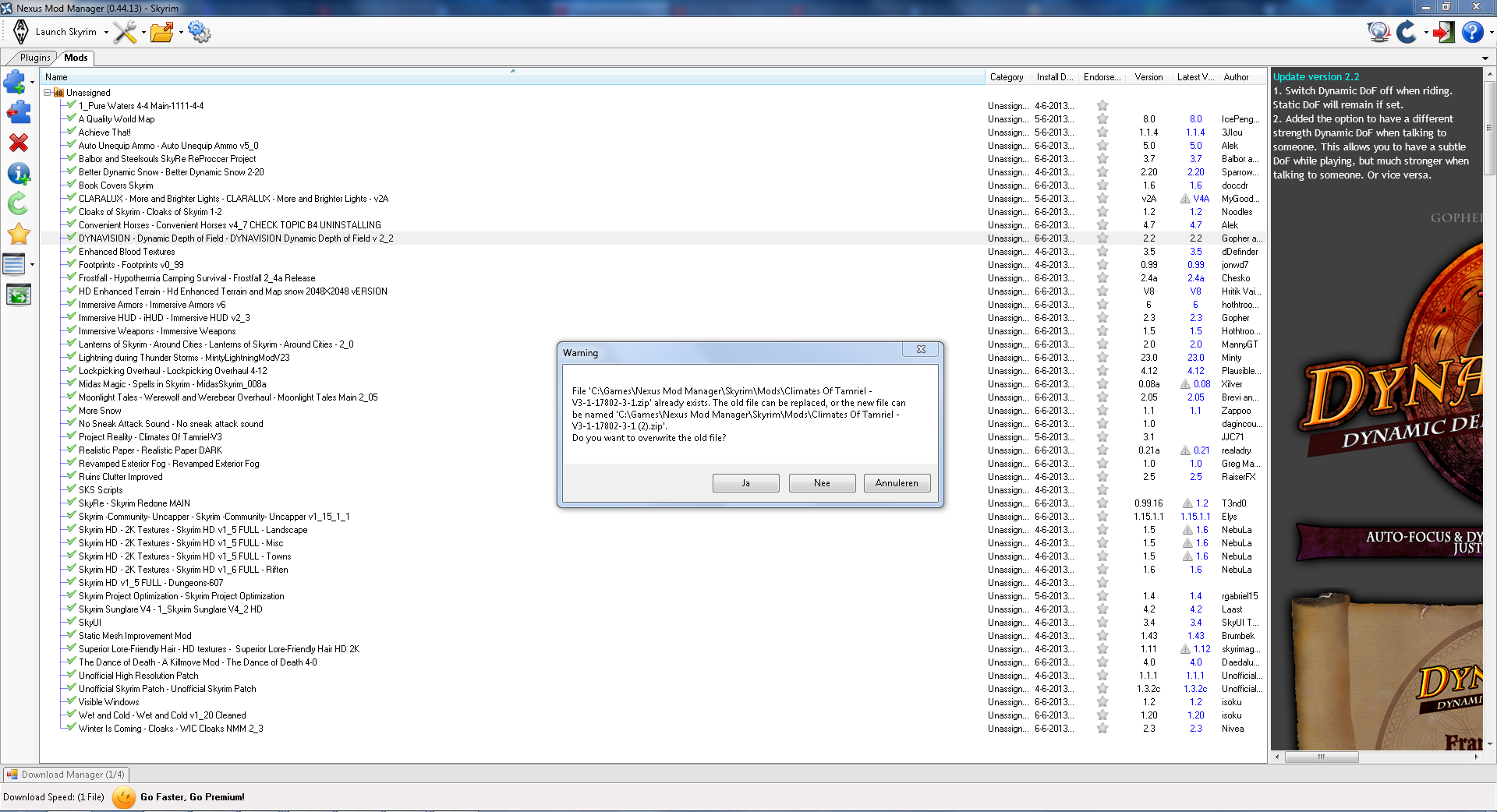Click the Go Faster, Go Premium! link

click(193, 797)
